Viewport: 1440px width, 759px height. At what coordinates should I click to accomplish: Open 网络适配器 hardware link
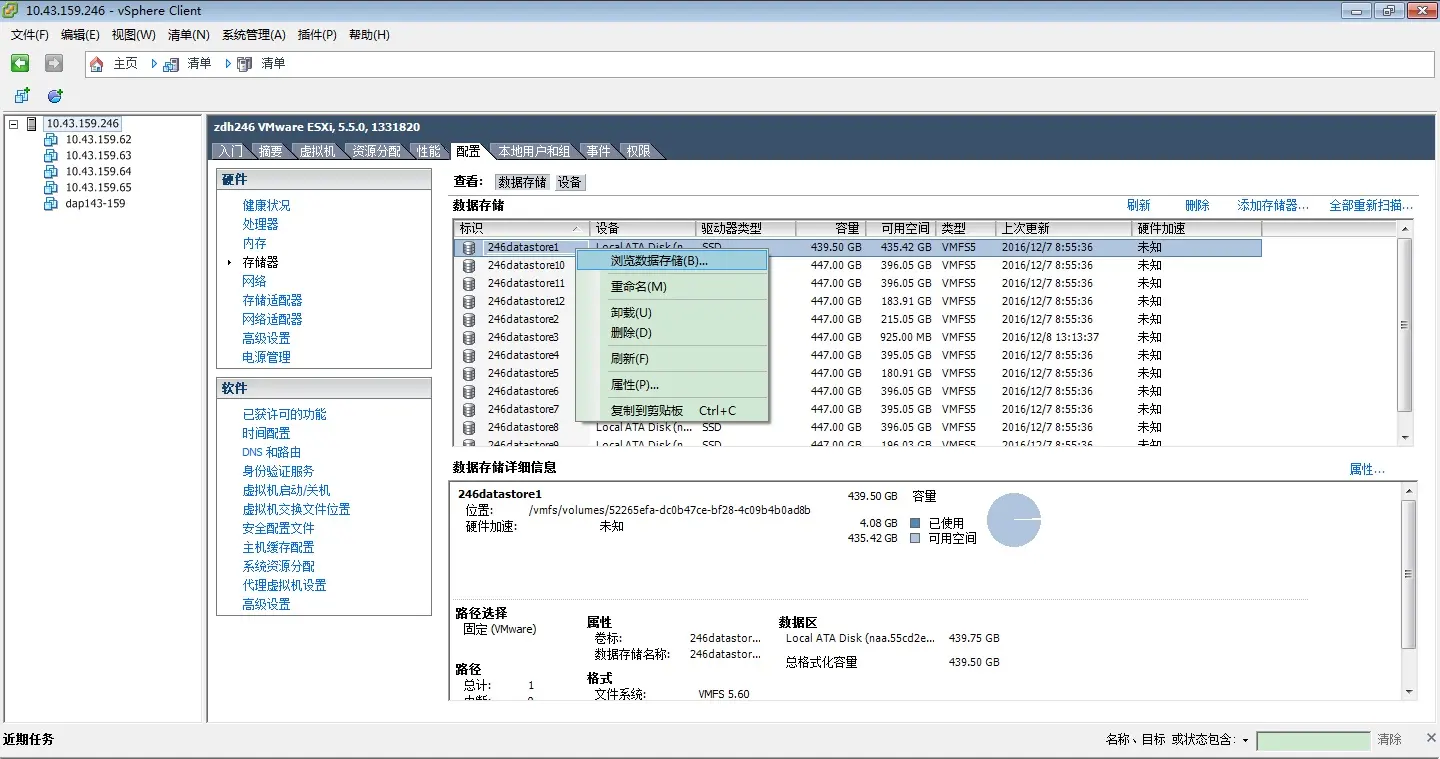tap(272, 319)
